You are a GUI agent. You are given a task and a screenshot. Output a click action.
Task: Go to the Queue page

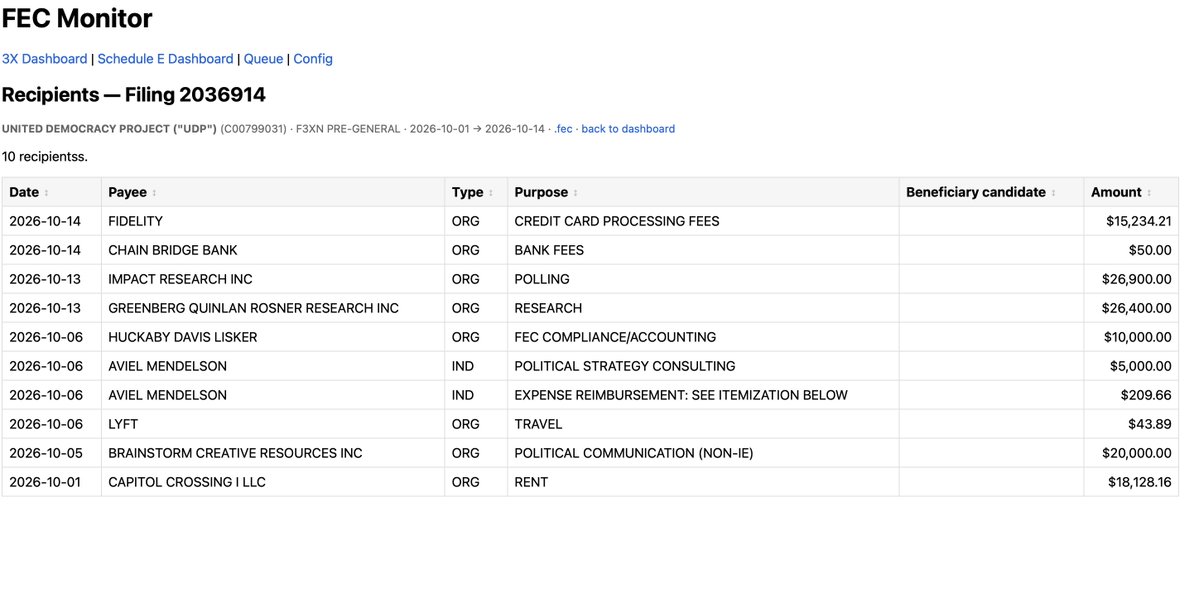(263, 59)
